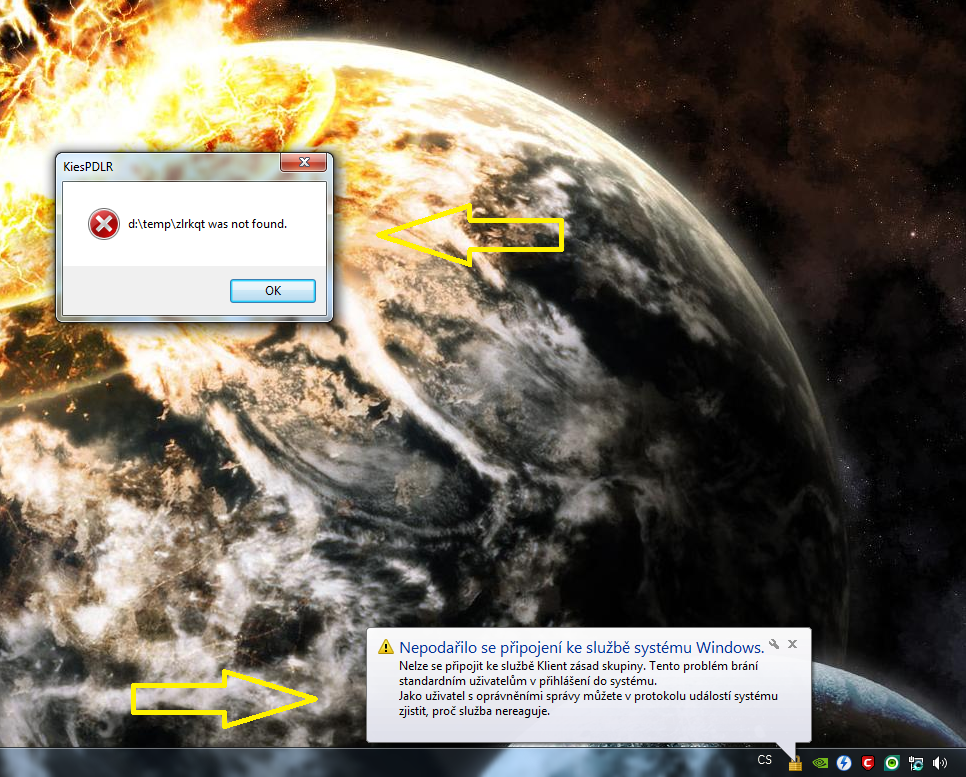Open the NVIDIA tray icon
Image resolution: width=966 pixels, height=777 pixels.
tap(820, 763)
